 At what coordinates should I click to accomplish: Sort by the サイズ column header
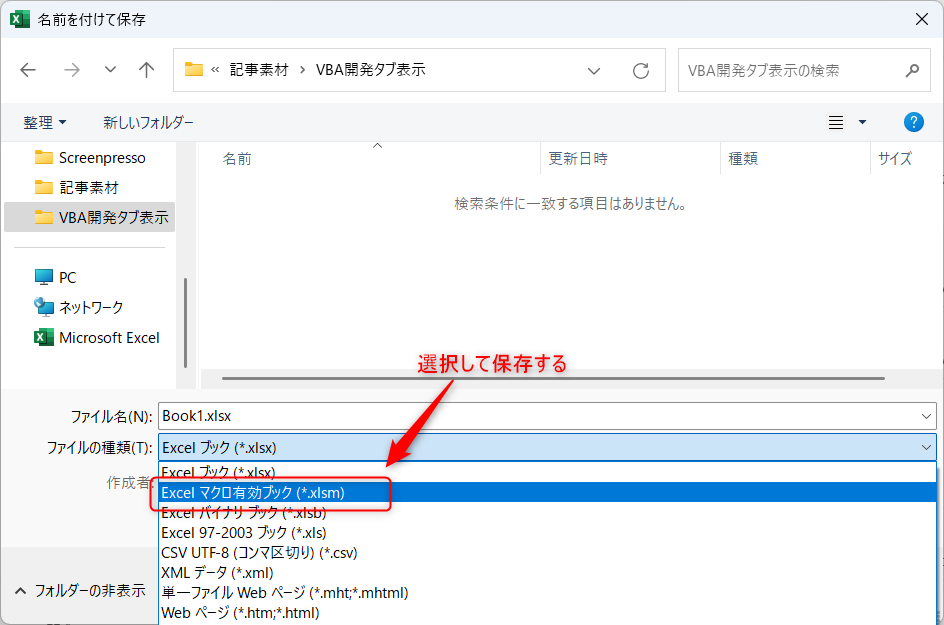[895, 158]
